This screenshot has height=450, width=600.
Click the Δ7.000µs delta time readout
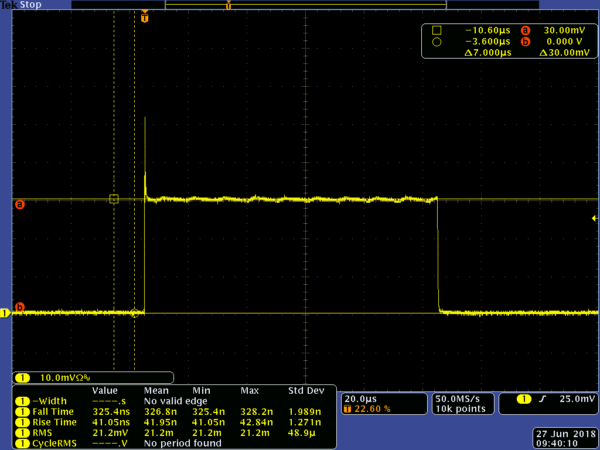pos(488,53)
